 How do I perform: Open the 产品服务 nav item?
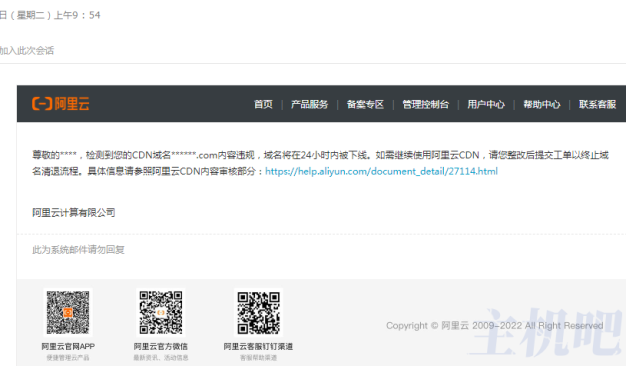coord(309,105)
